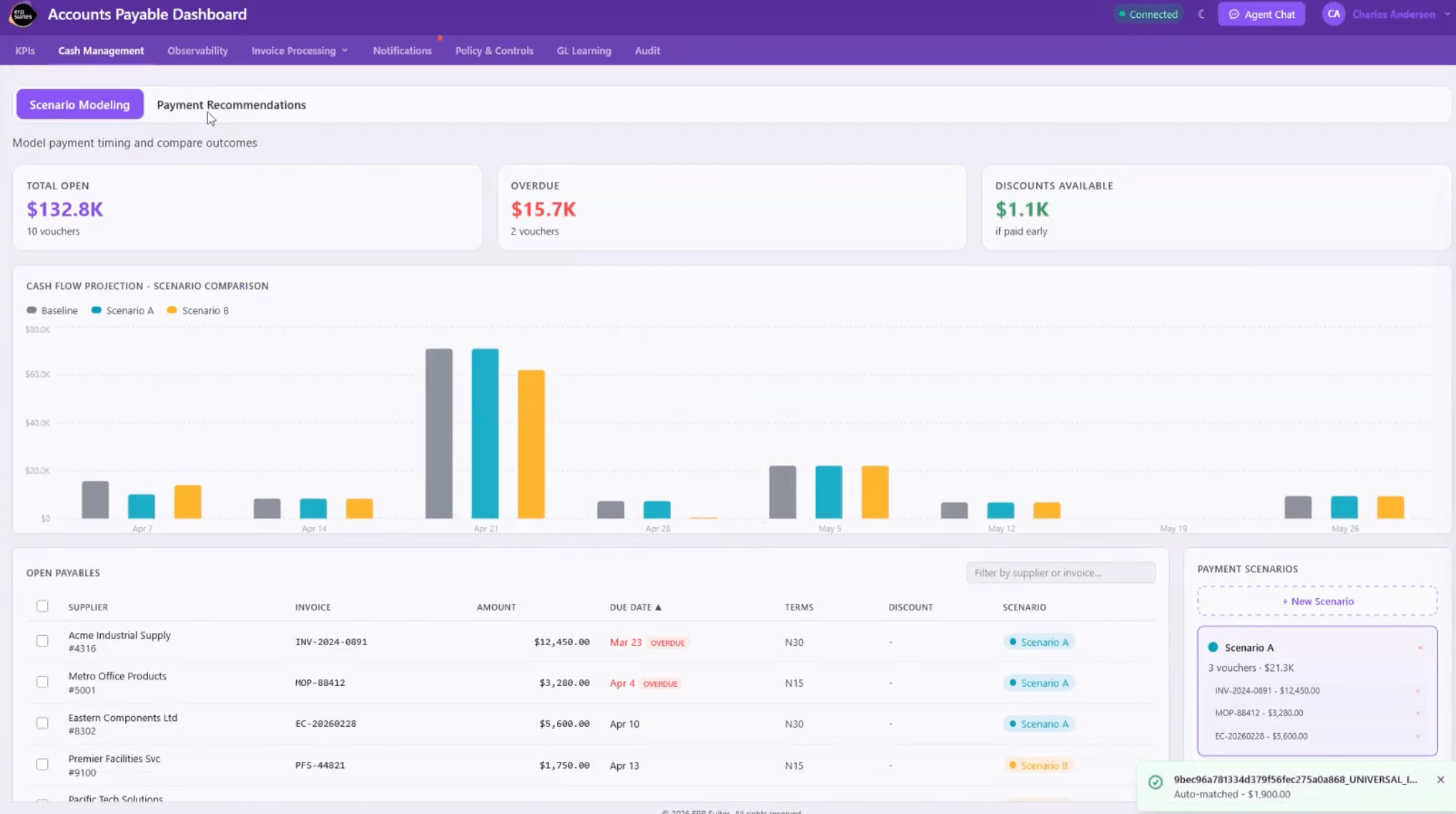Click the green Connected status dot
The width and height of the screenshot is (1456, 814).
1122,14
